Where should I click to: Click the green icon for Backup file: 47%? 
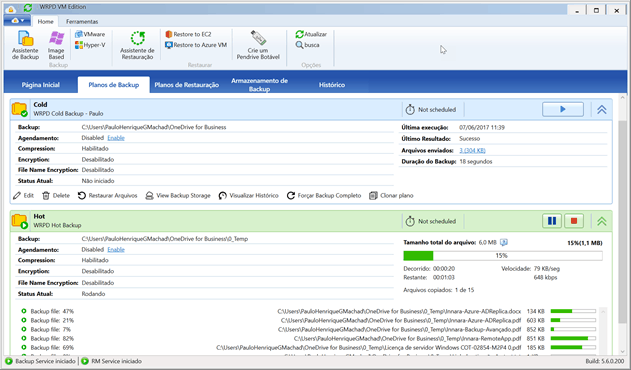click(24, 311)
